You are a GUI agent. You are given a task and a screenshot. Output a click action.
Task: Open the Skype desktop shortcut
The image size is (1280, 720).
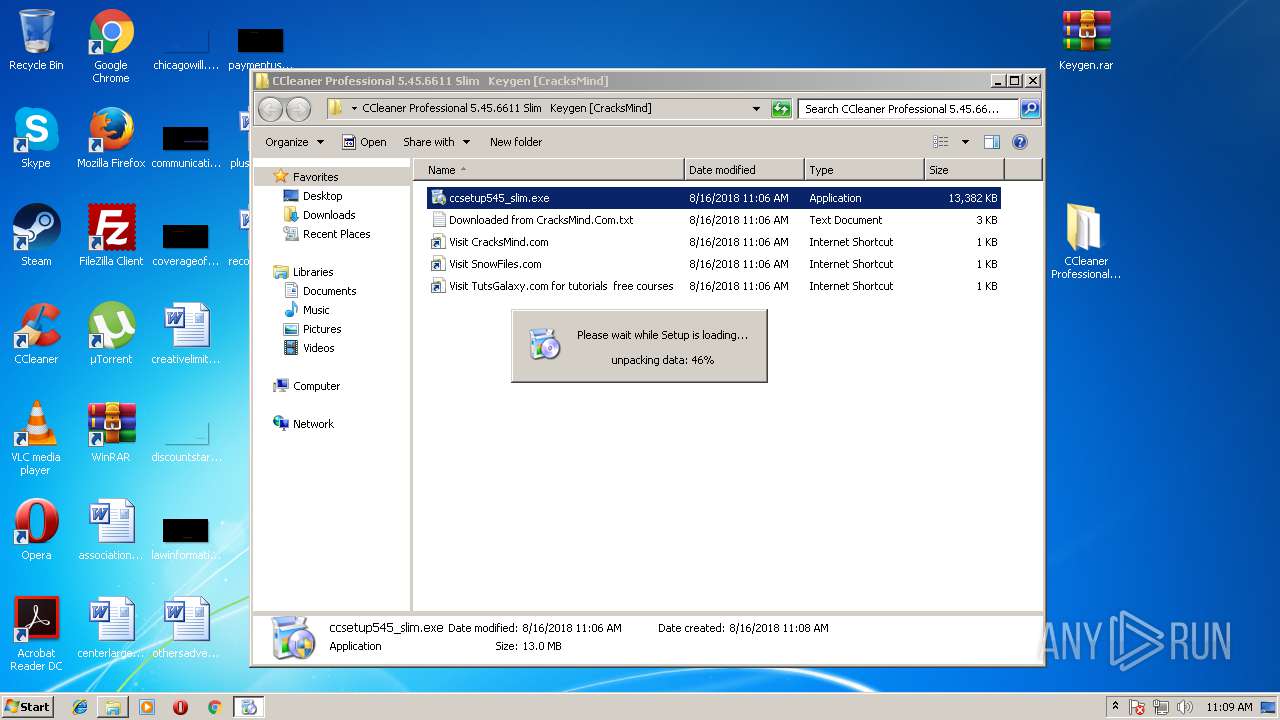pyautogui.click(x=36, y=138)
